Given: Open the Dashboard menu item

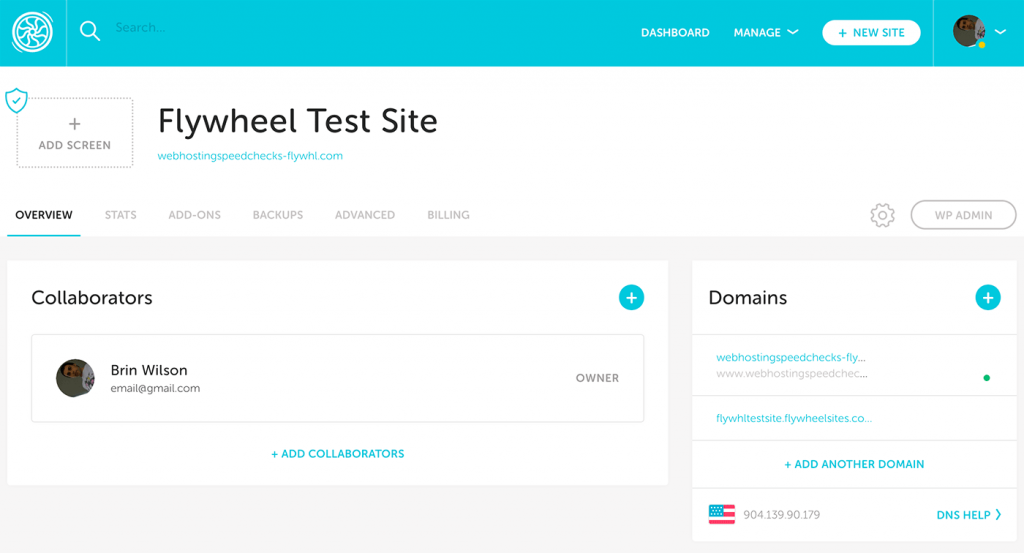Looking at the screenshot, I should pos(675,33).
